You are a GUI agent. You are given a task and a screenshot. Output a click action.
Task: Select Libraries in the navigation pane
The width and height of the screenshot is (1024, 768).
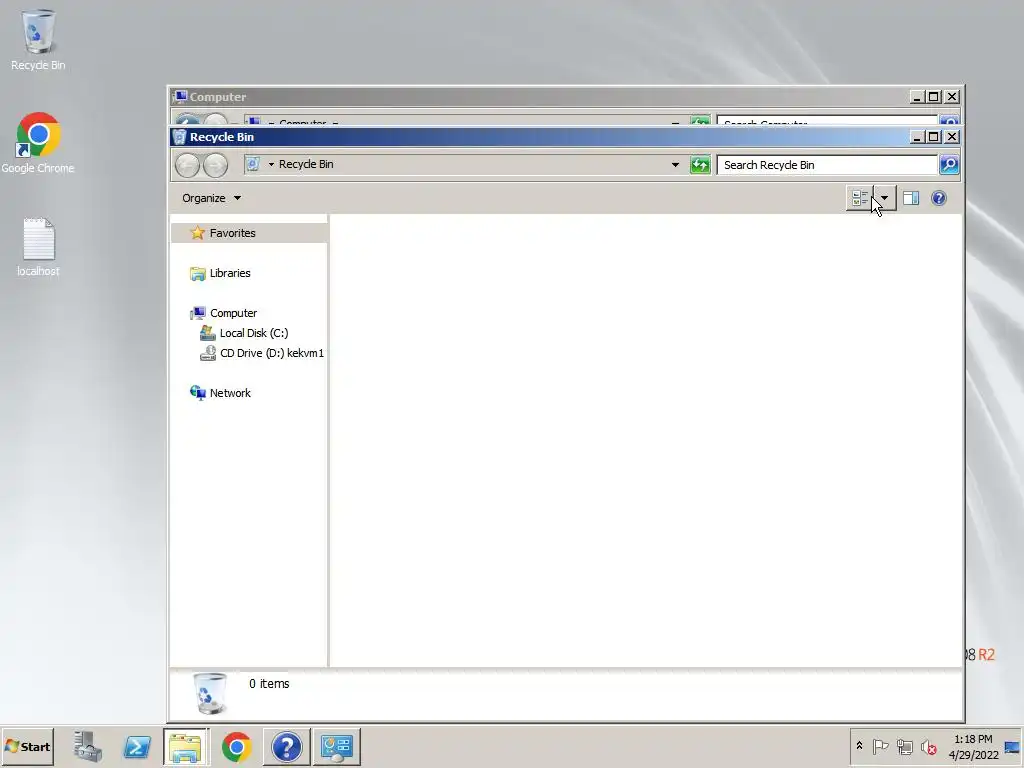pos(229,273)
